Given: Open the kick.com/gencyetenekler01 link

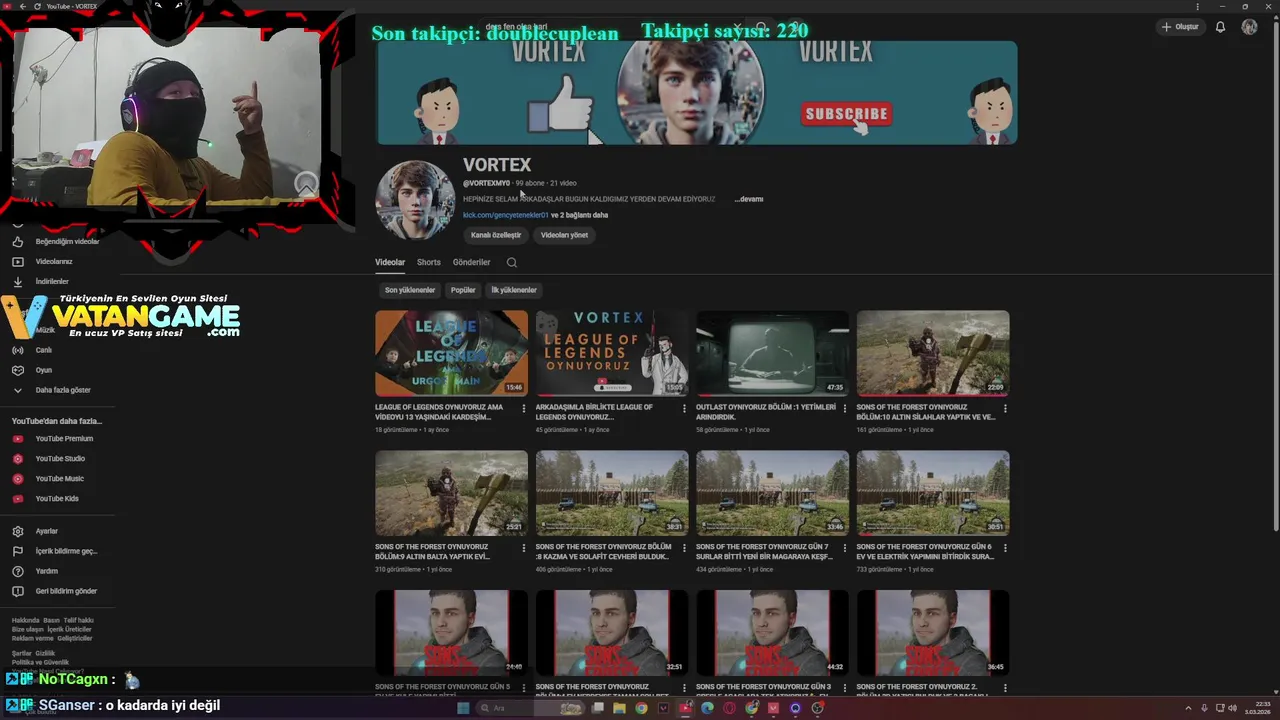Looking at the screenshot, I should [505, 215].
